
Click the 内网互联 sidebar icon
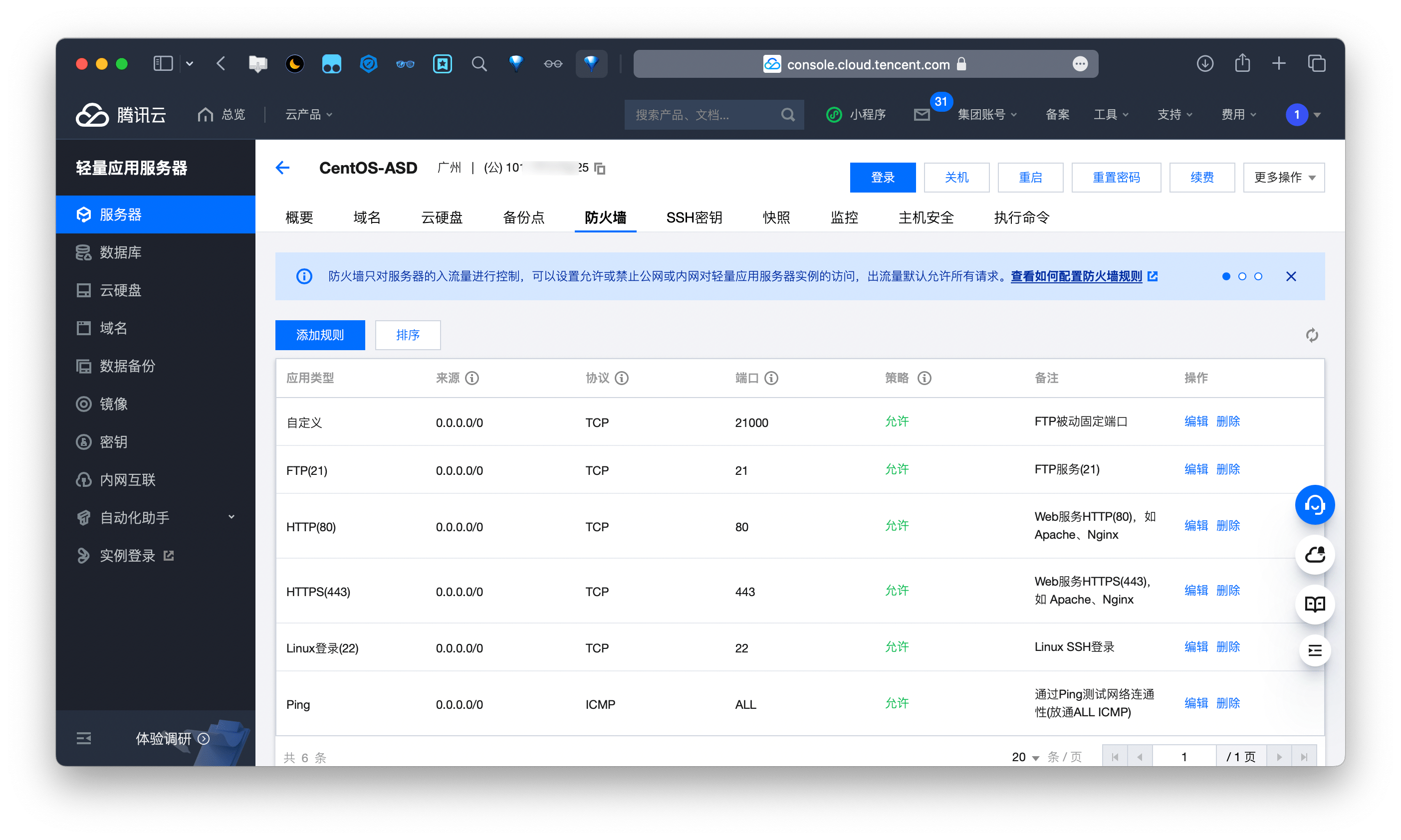(x=83, y=479)
